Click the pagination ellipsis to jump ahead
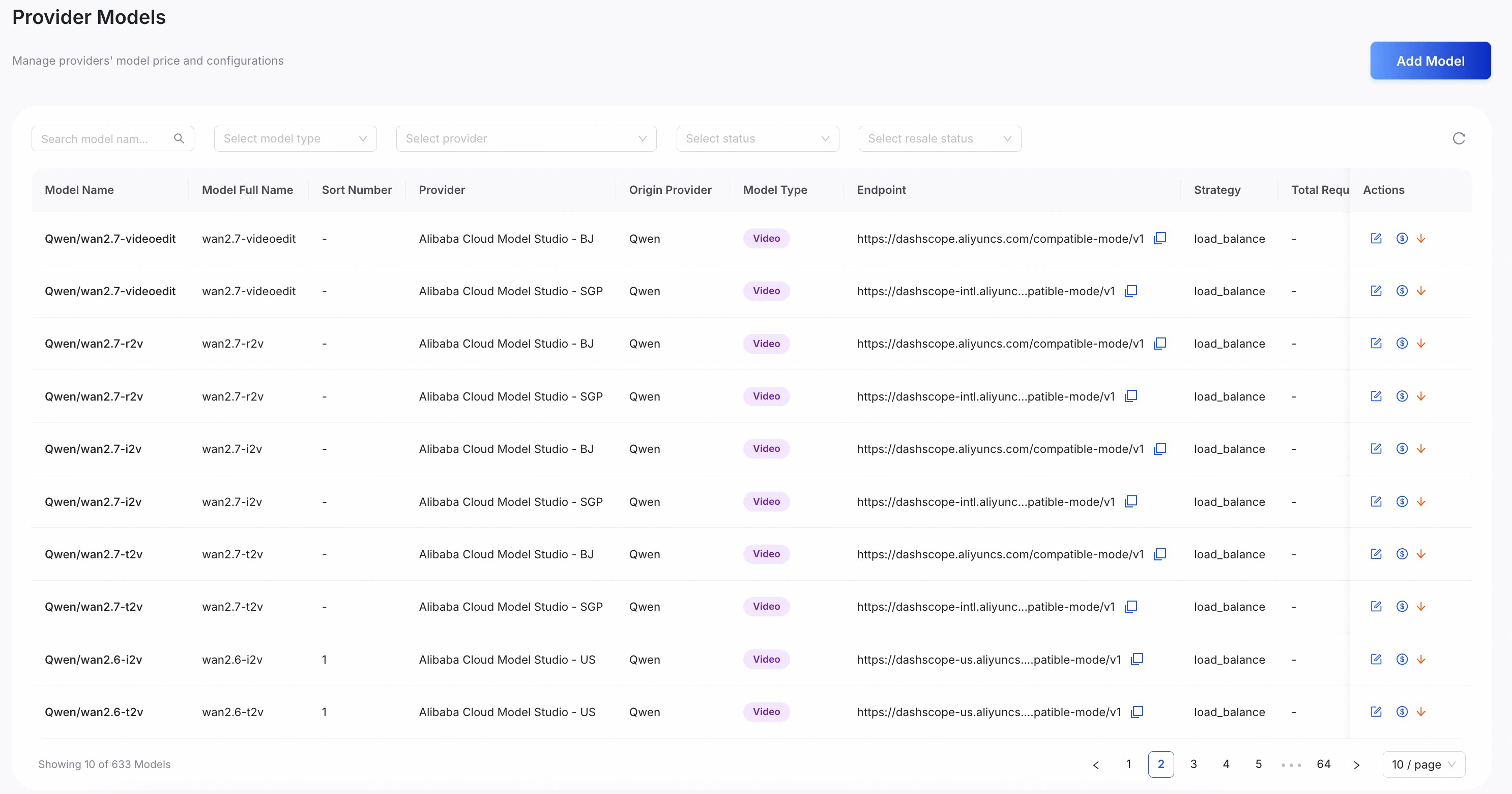This screenshot has width=1512, height=794. click(1291, 764)
